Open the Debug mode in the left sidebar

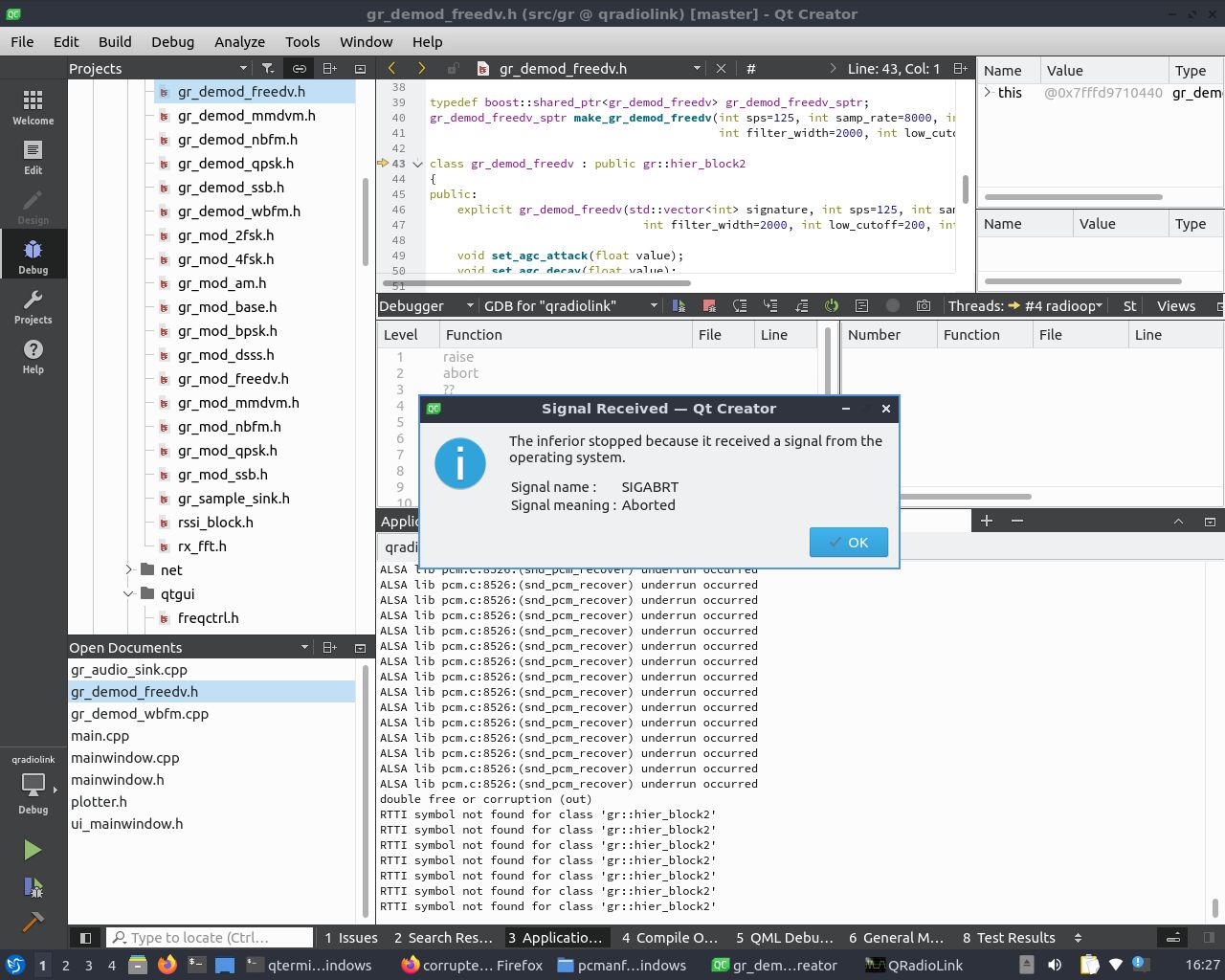pyautogui.click(x=33, y=254)
